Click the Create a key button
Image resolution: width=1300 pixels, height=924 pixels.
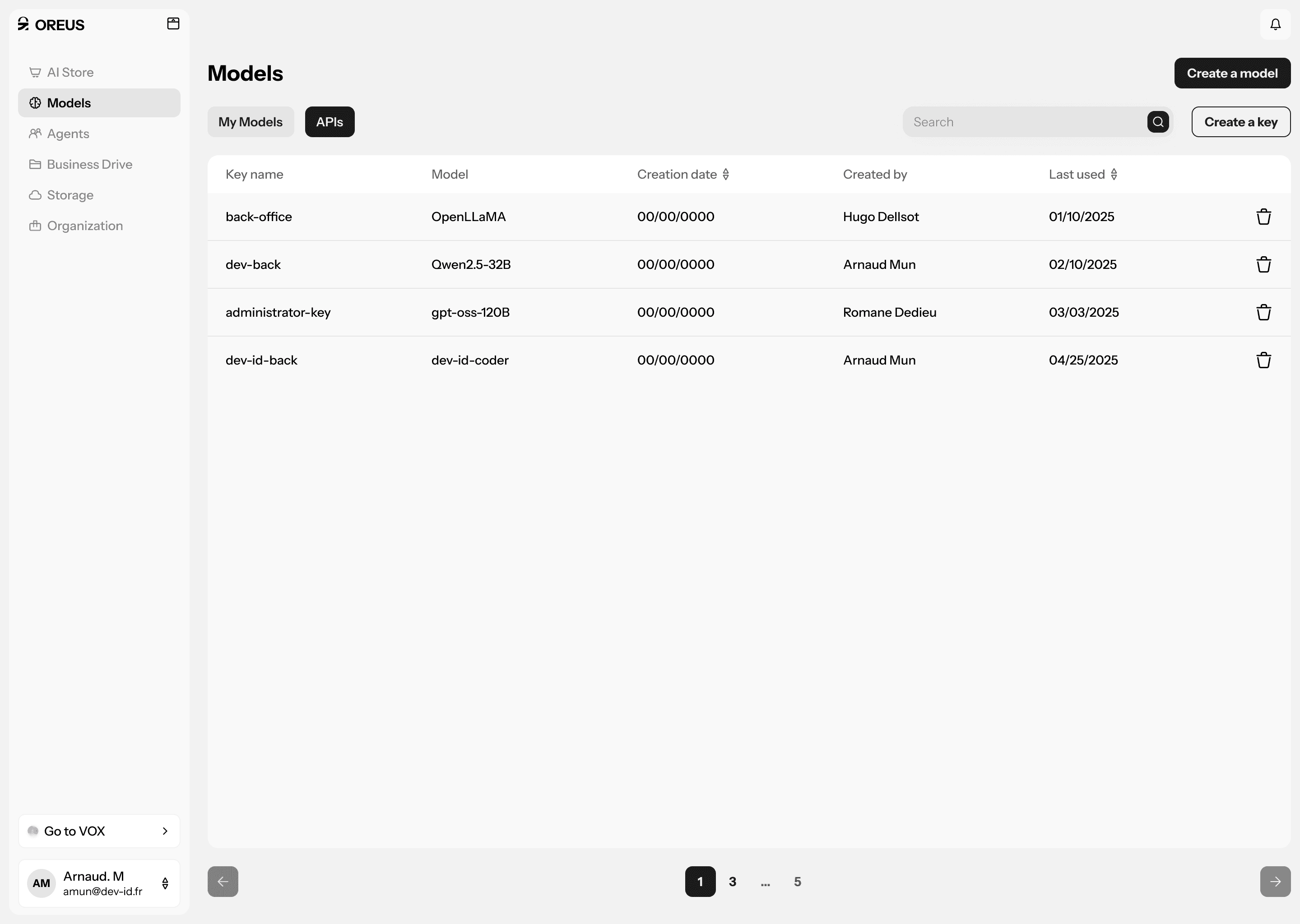(1240, 122)
